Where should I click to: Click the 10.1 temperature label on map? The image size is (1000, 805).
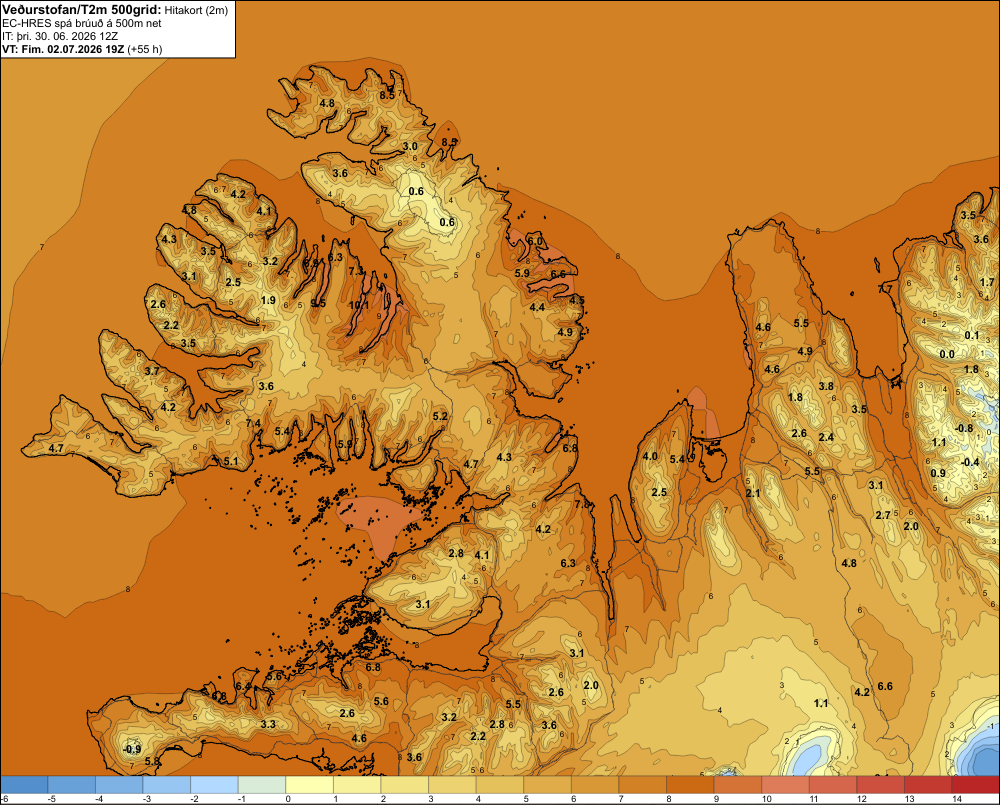358,306
